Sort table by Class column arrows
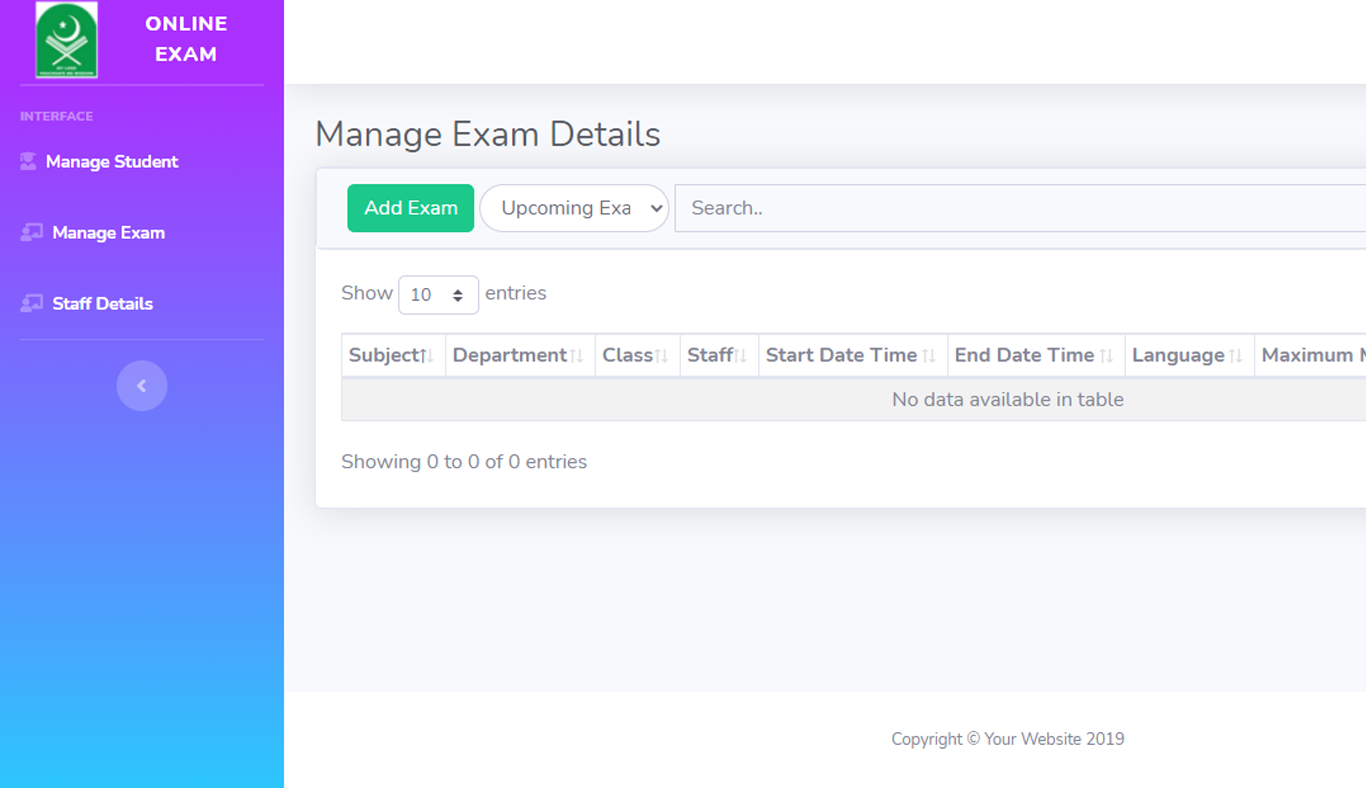1366x788 pixels. 661,356
